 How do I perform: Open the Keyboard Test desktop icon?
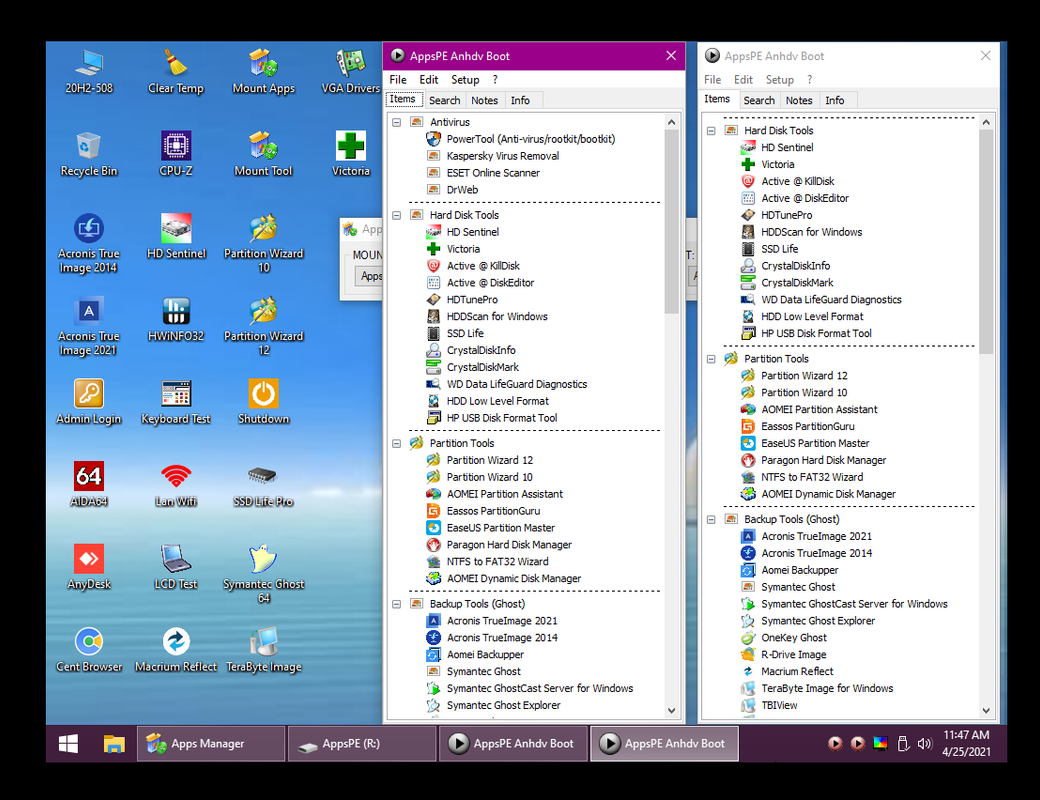click(176, 402)
